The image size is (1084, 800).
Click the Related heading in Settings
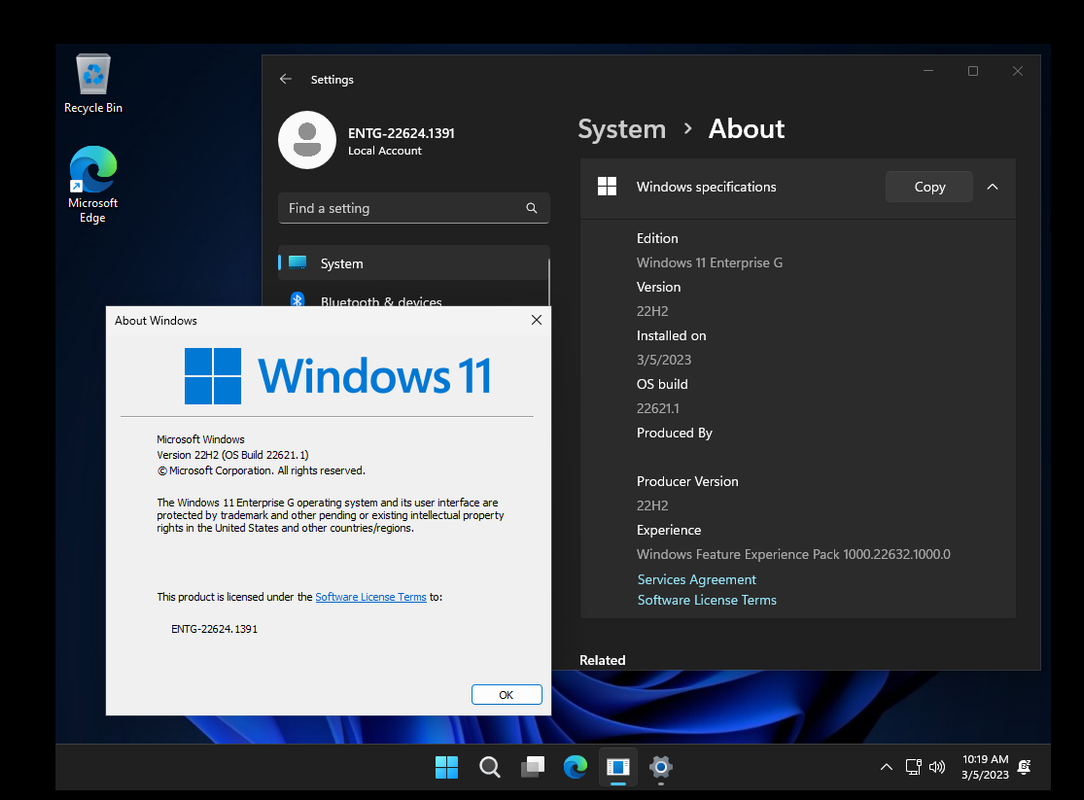(x=602, y=660)
